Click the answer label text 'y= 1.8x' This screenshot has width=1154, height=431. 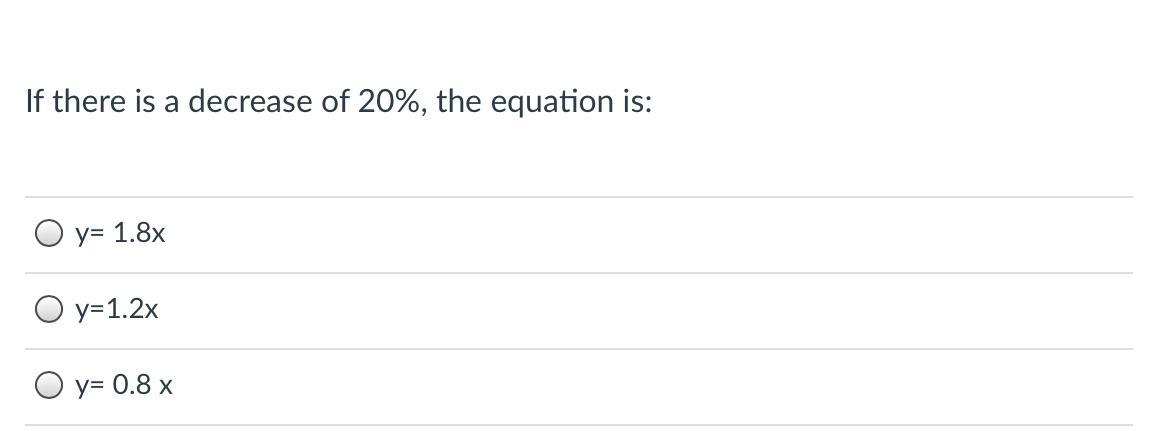120,234
